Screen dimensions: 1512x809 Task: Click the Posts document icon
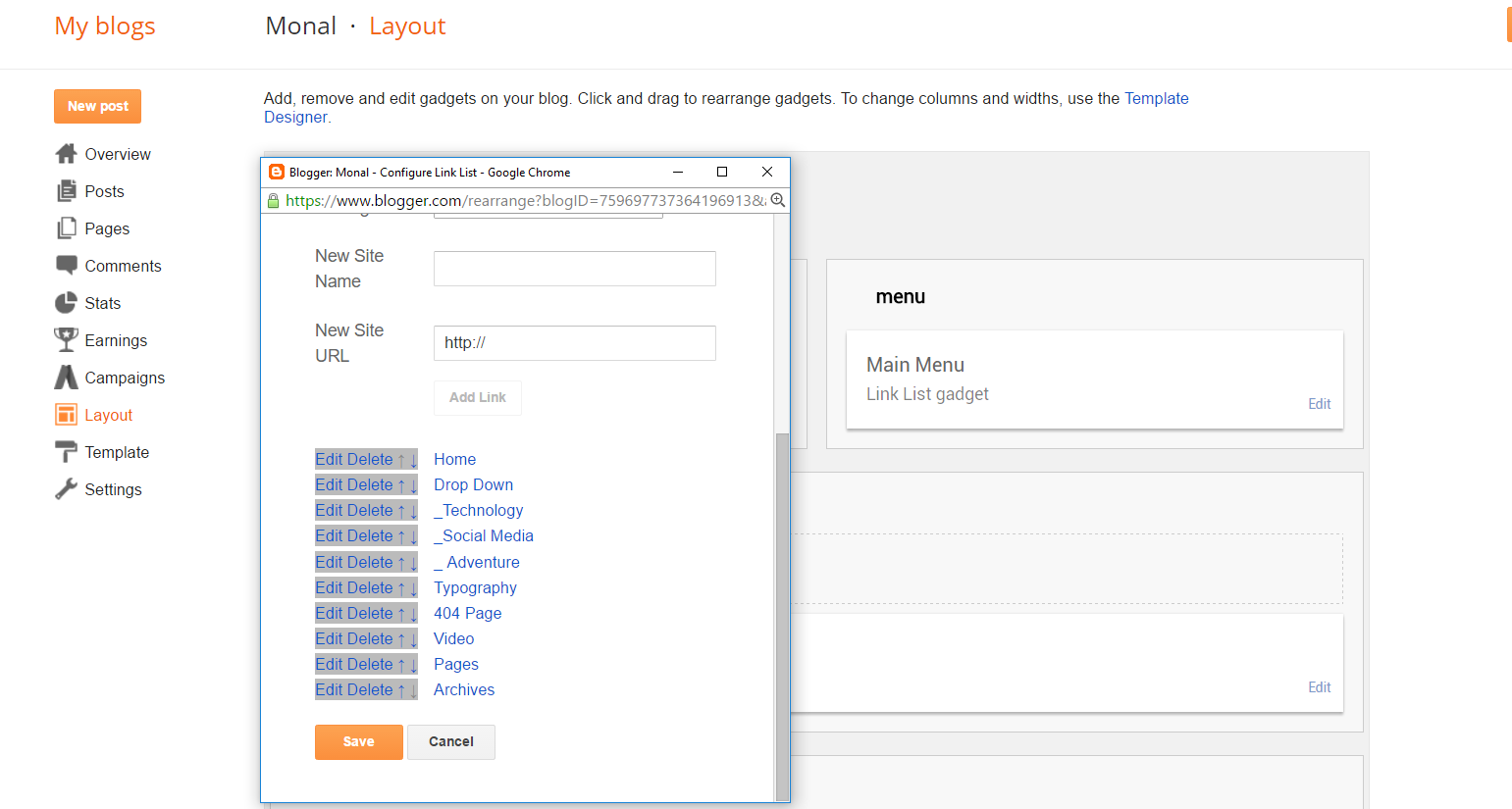[x=66, y=191]
